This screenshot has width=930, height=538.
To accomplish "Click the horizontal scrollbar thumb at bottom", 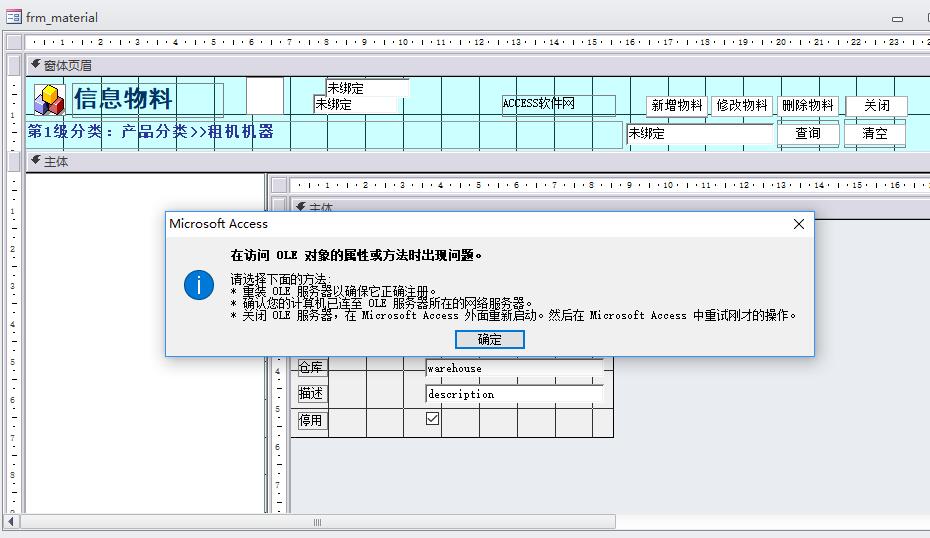I will pos(317,522).
